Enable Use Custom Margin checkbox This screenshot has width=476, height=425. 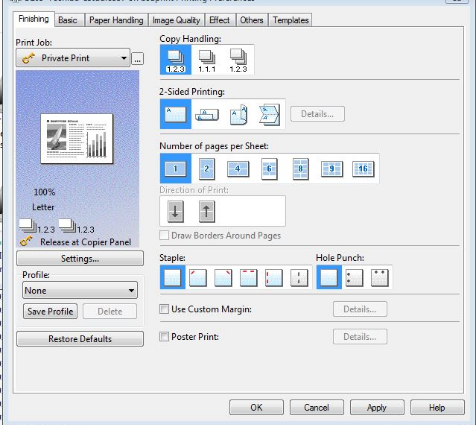(164, 309)
